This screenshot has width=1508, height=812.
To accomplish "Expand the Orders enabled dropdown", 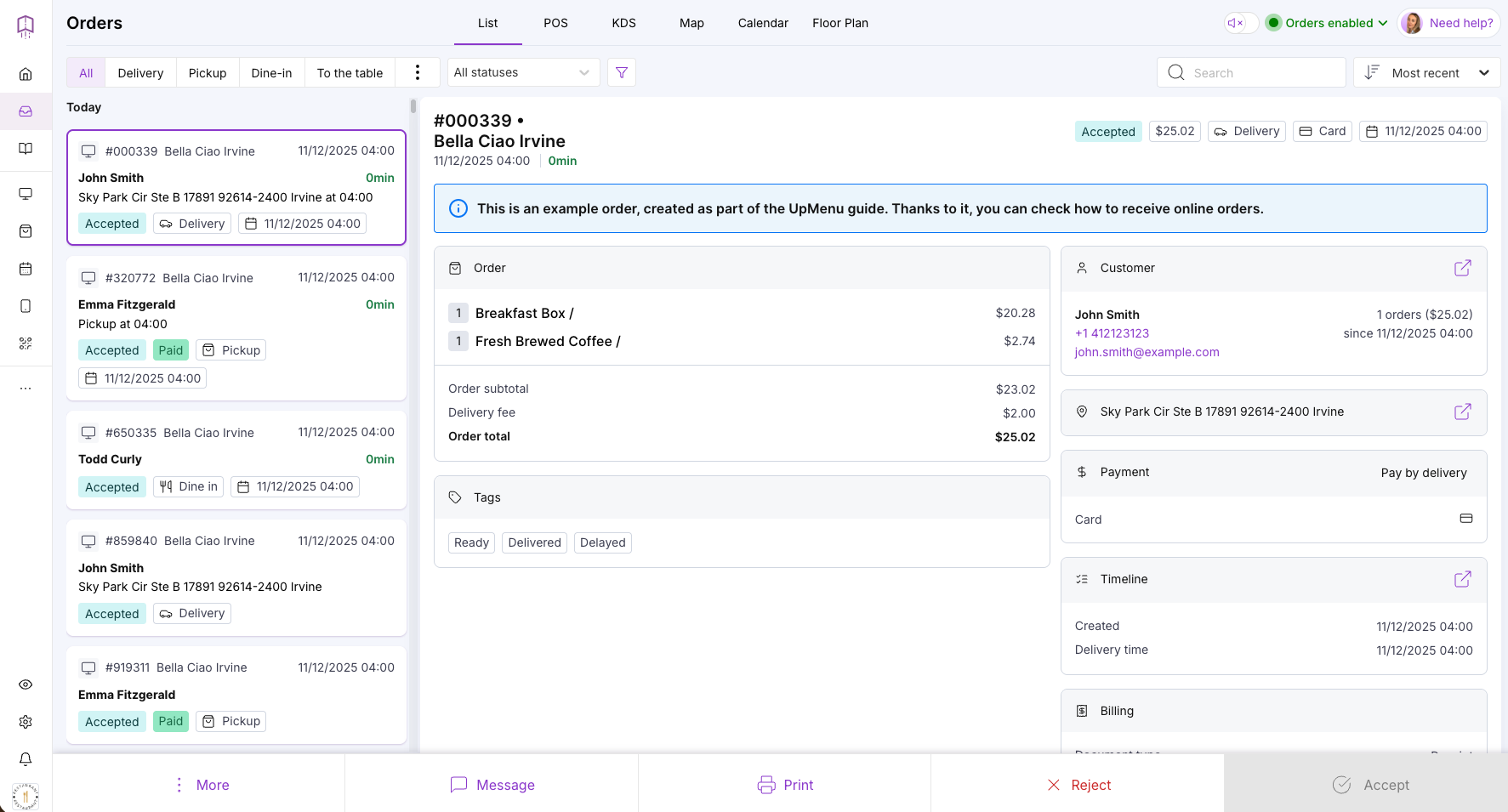I will [x=1327, y=23].
